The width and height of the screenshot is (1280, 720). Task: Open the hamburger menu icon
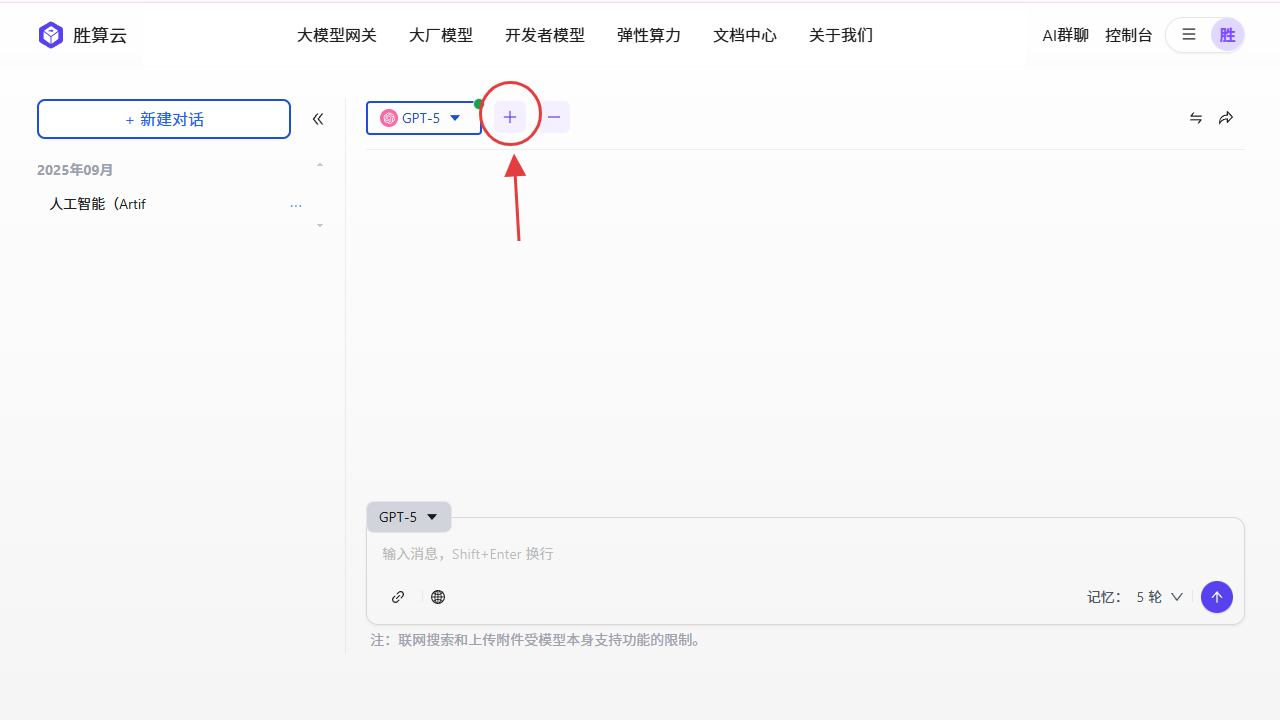click(x=1189, y=35)
